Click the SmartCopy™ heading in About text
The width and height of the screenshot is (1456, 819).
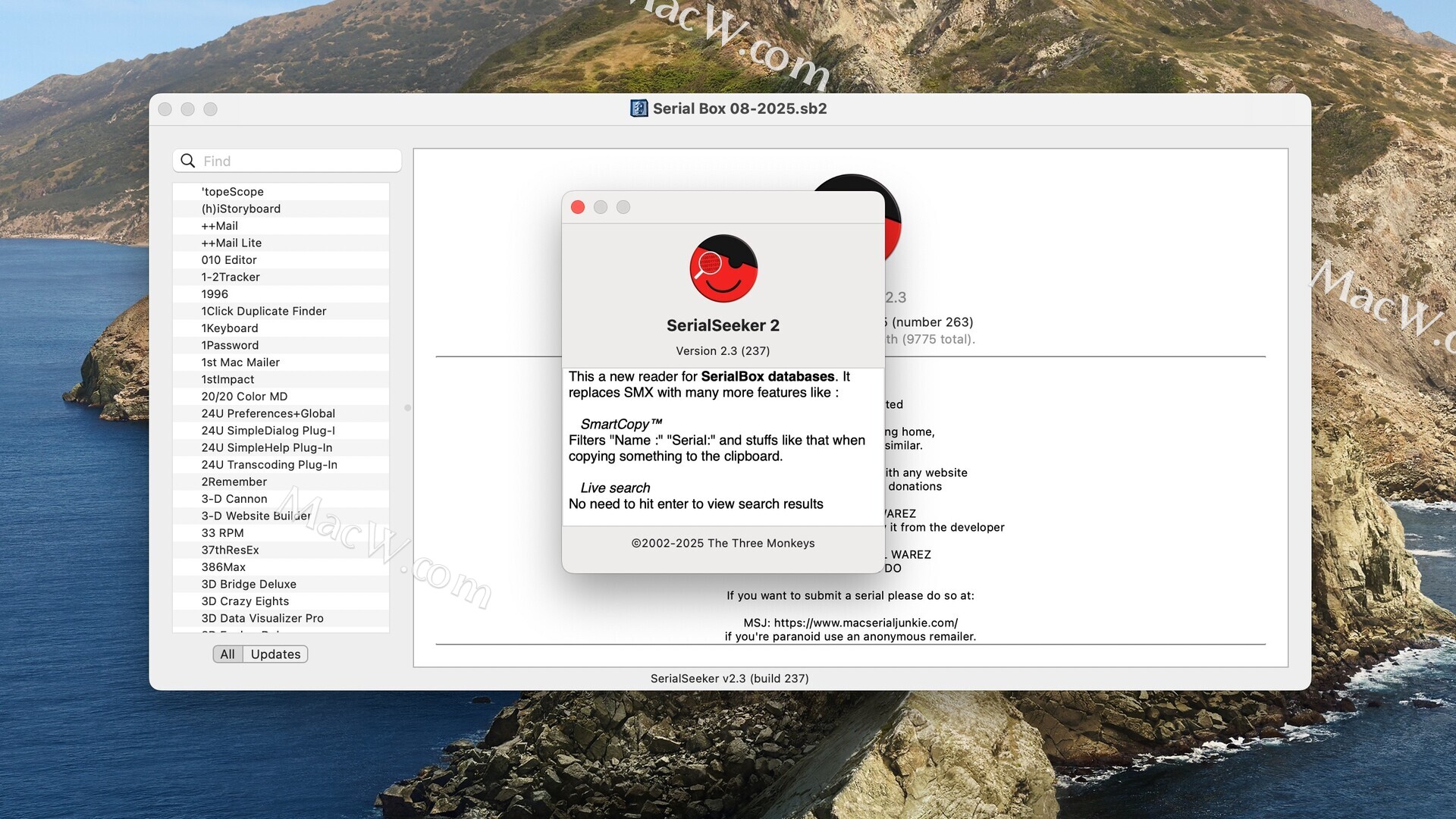pos(621,424)
